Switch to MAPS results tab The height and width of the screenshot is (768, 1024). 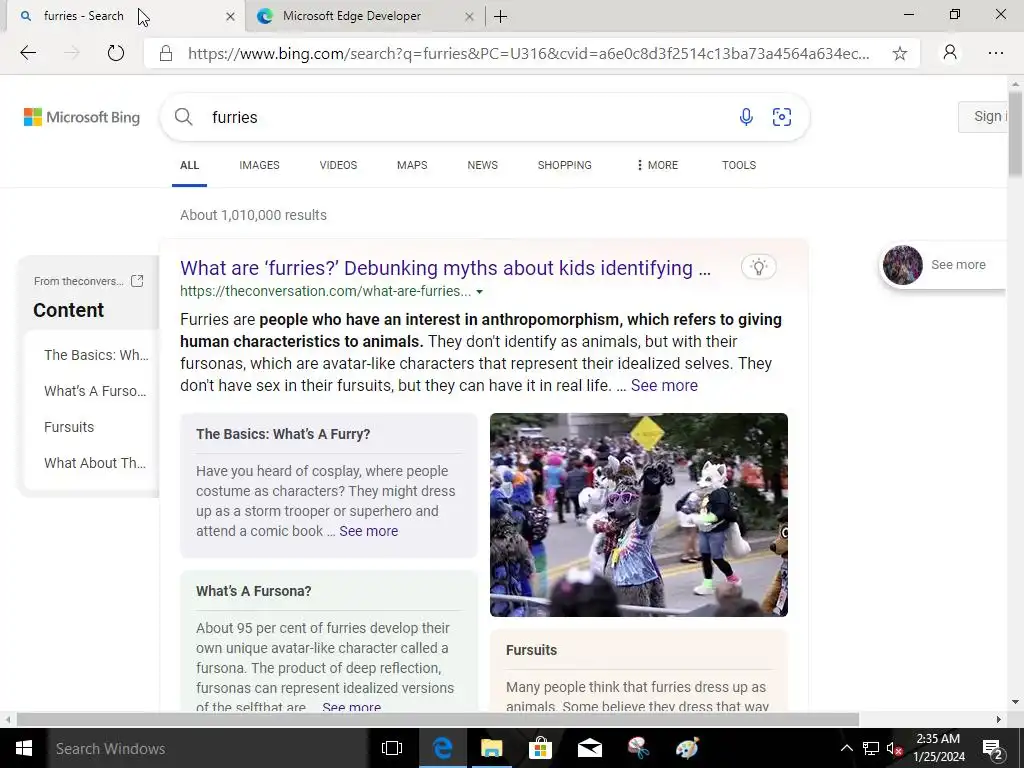click(412, 165)
